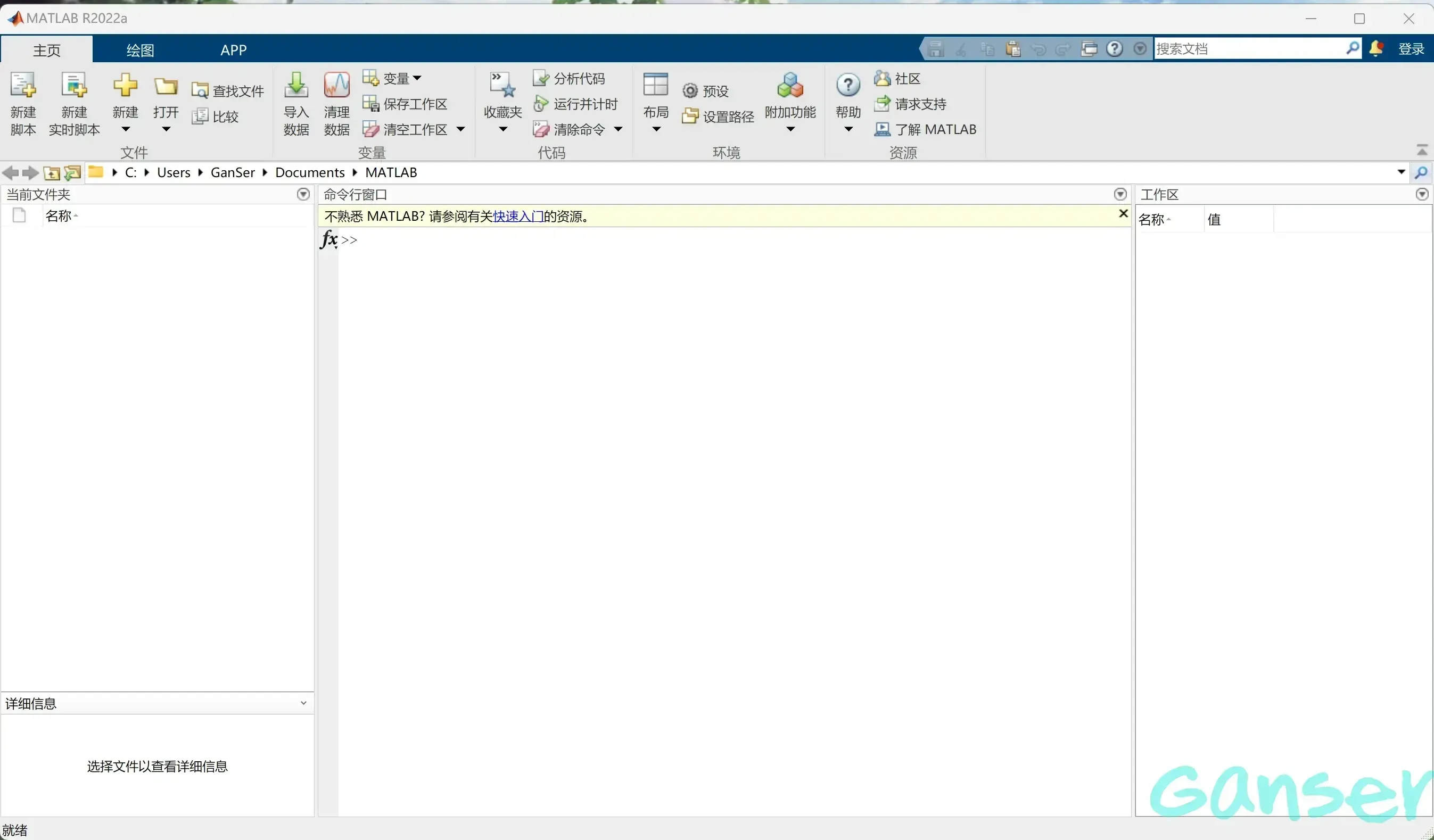1434x840 pixels.
Task: Click the New Live Script (新建实时脚本) icon
Action: (x=74, y=85)
